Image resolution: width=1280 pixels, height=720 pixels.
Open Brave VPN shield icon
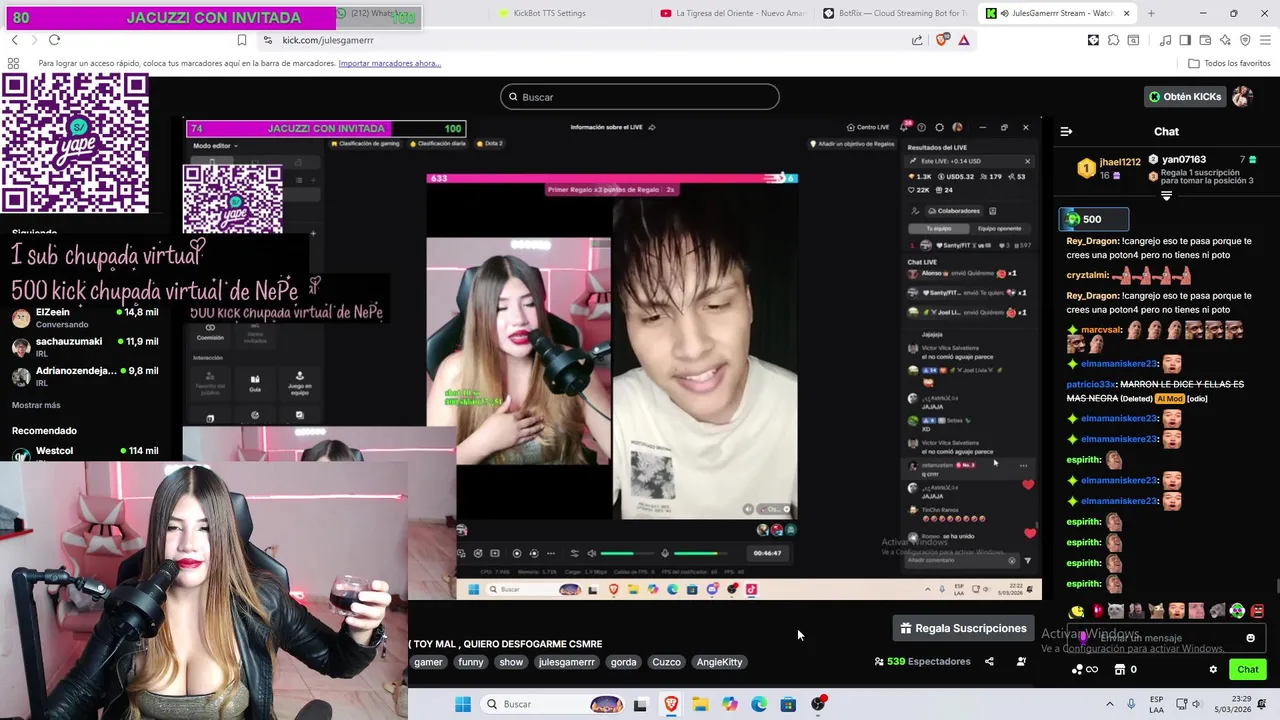[x=1245, y=40]
